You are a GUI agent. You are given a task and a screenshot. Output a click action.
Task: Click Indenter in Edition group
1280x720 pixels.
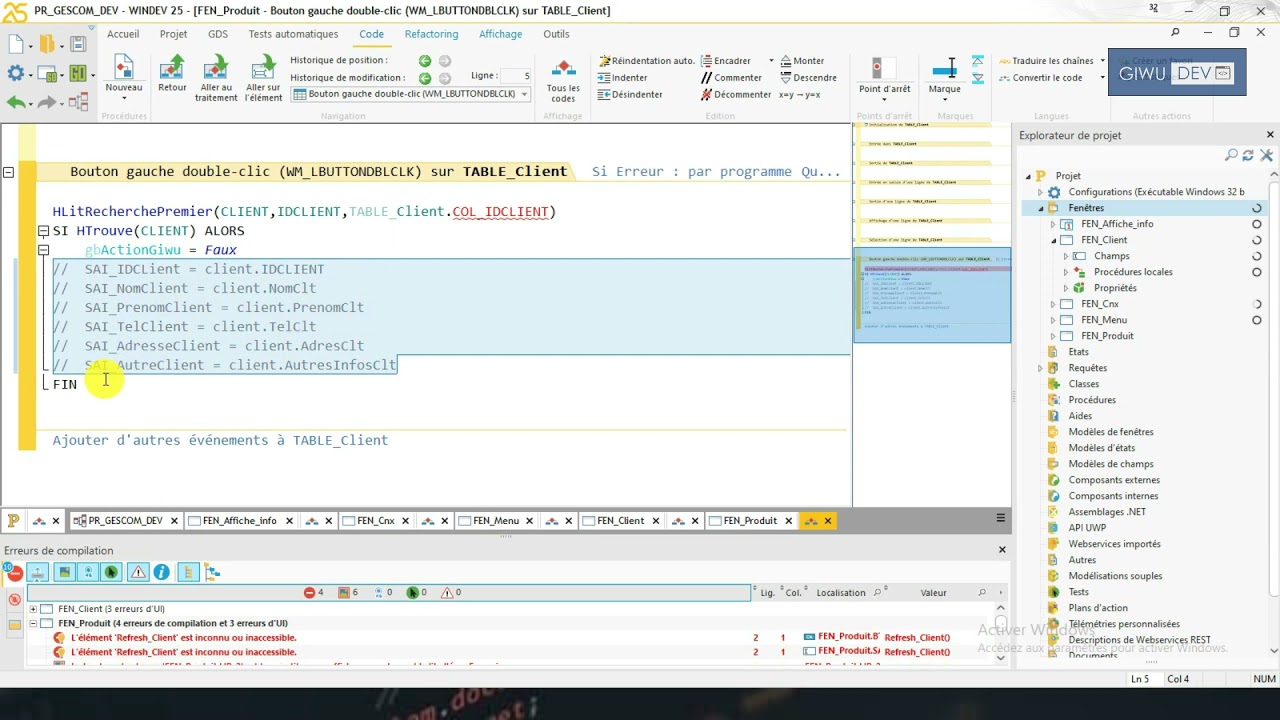coord(623,78)
